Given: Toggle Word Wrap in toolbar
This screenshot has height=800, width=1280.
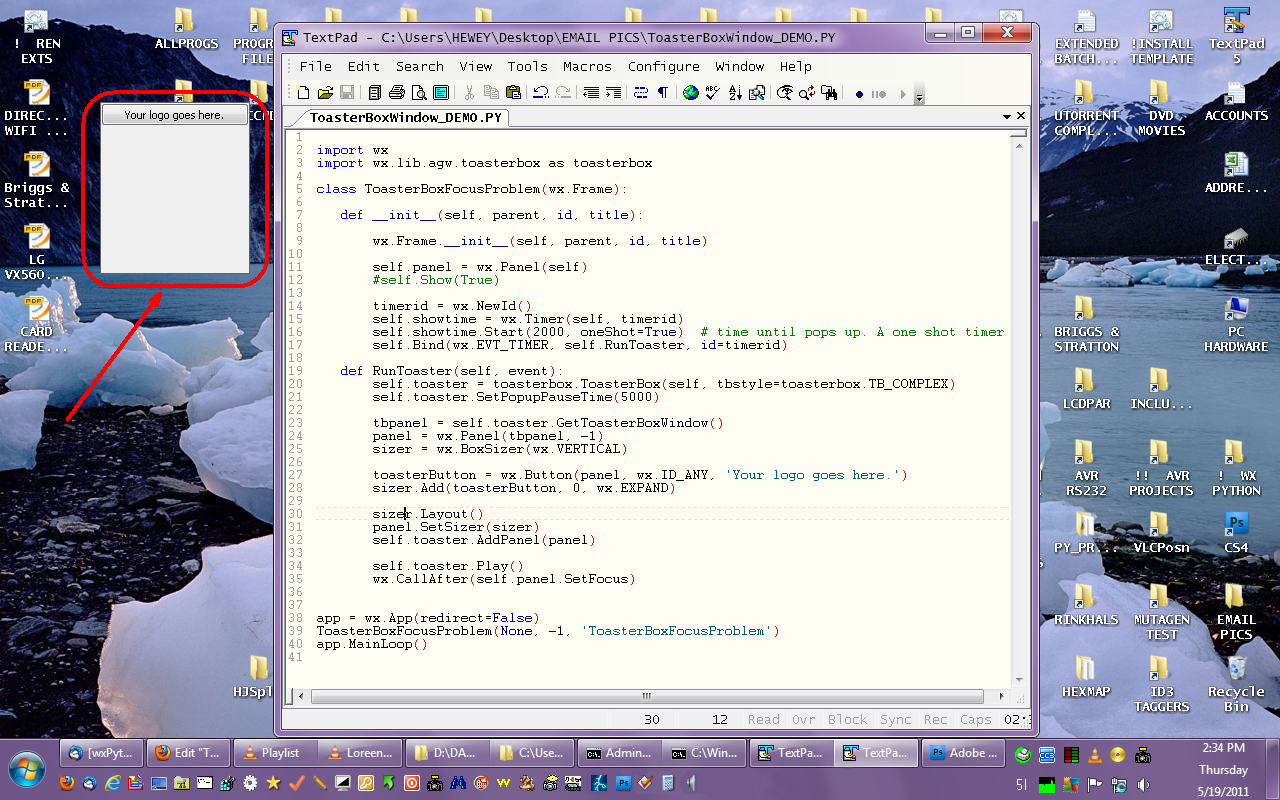Looking at the screenshot, I should (640, 93).
